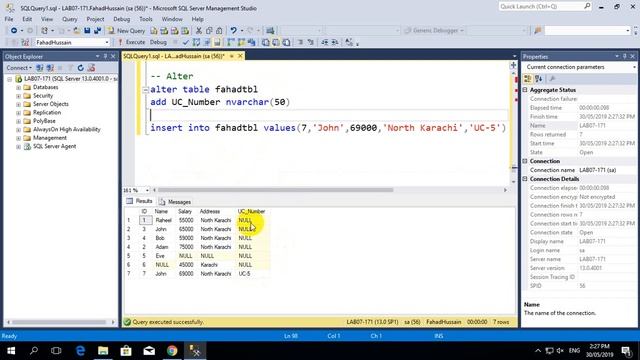This screenshot has height=360, width=640.
Task: Click the Quick Launch search box
Action: [x=544, y=7]
